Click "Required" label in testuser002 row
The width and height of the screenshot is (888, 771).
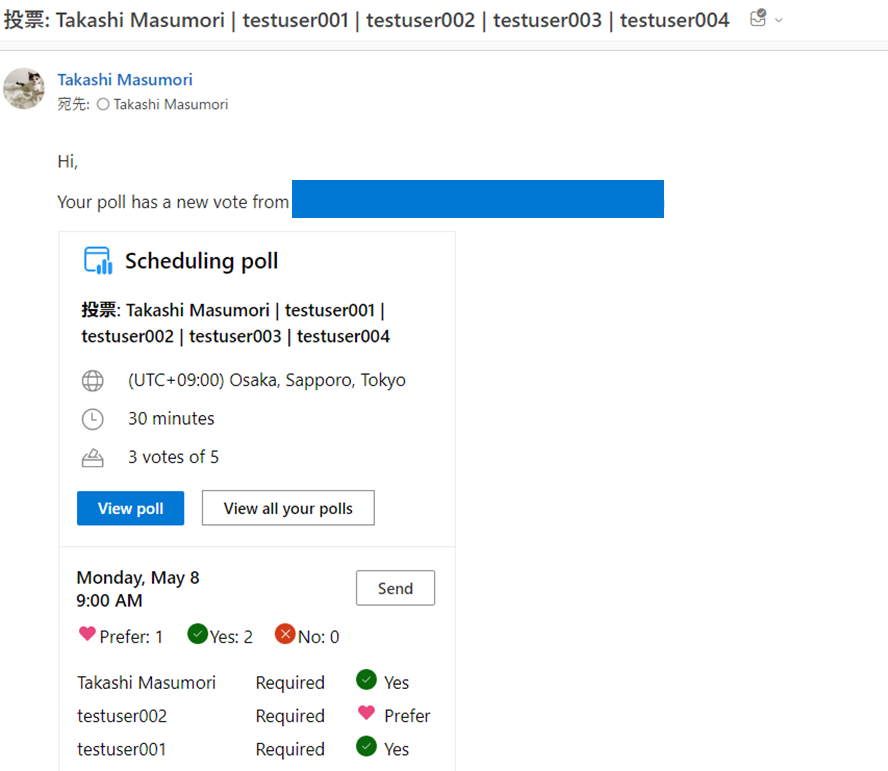[x=290, y=716]
